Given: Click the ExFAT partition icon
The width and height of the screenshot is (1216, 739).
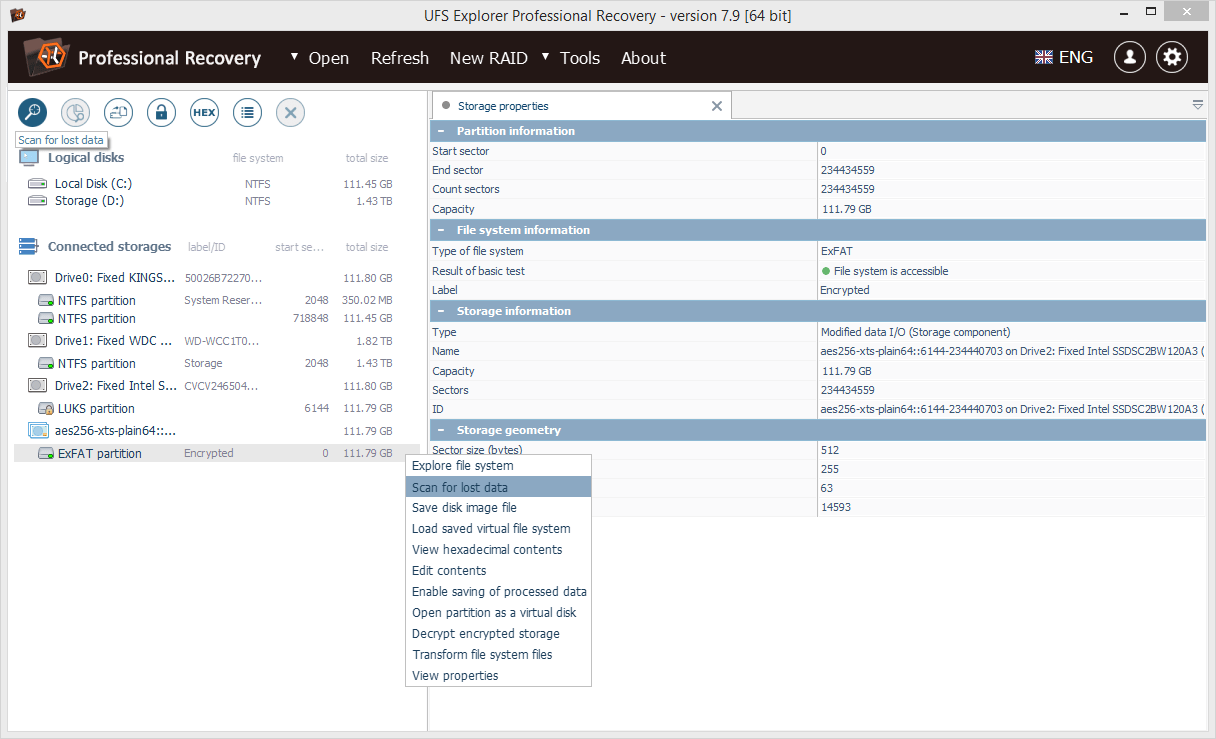Looking at the screenshot, I should click(46, 453).
